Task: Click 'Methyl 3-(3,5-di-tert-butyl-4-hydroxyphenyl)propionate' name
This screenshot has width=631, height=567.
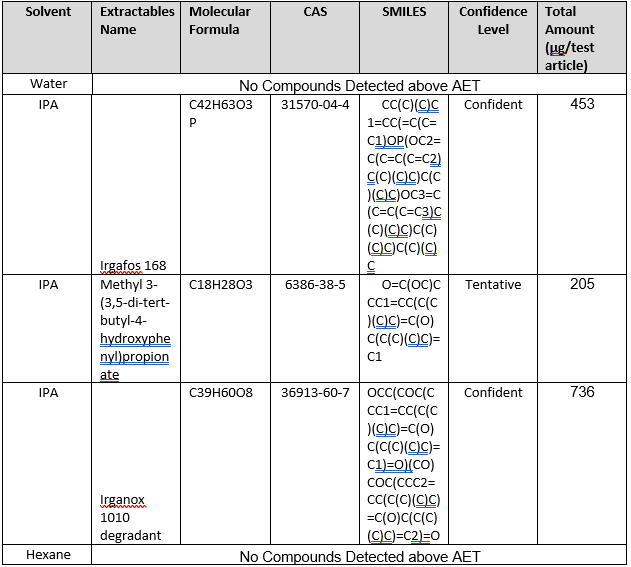Action: (x=135, y=329)
